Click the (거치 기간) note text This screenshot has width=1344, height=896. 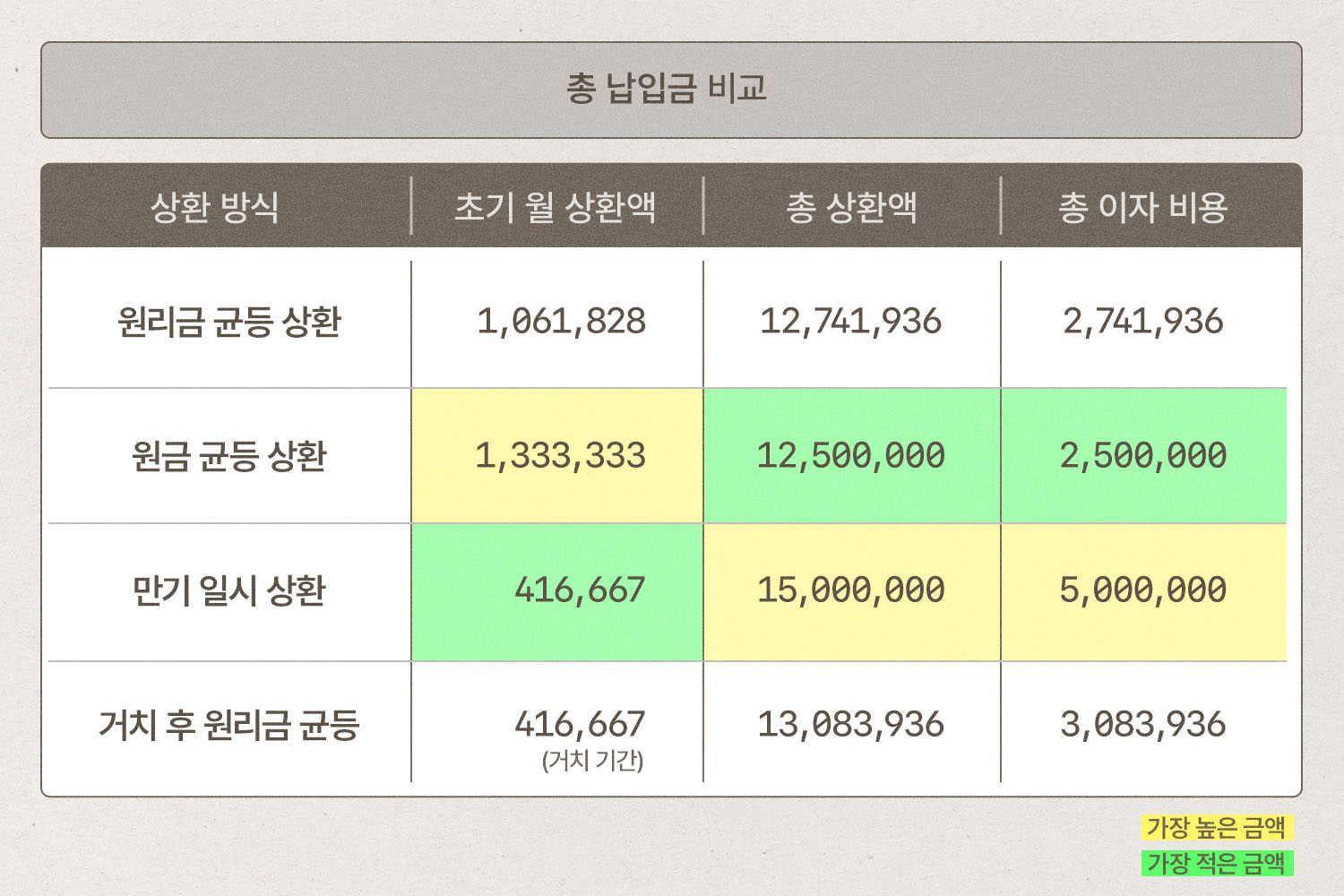coord(593,762)
